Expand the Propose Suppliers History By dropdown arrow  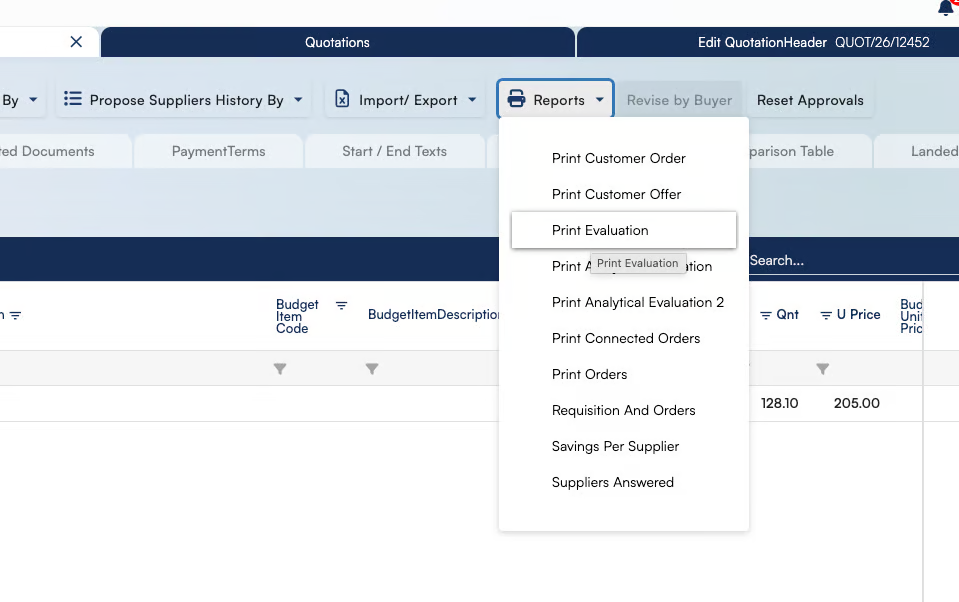(x=298, y=100)
